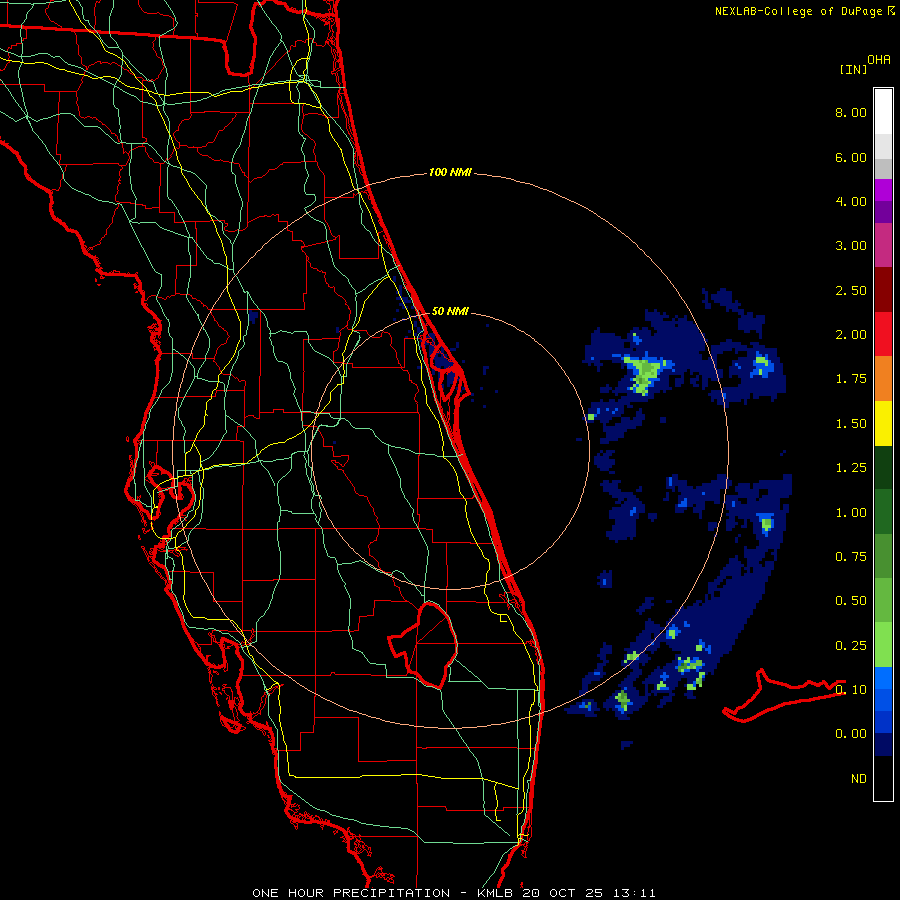Click the 3.00 legend value
The width and height of the screenshot is (900, 900).
851,246
